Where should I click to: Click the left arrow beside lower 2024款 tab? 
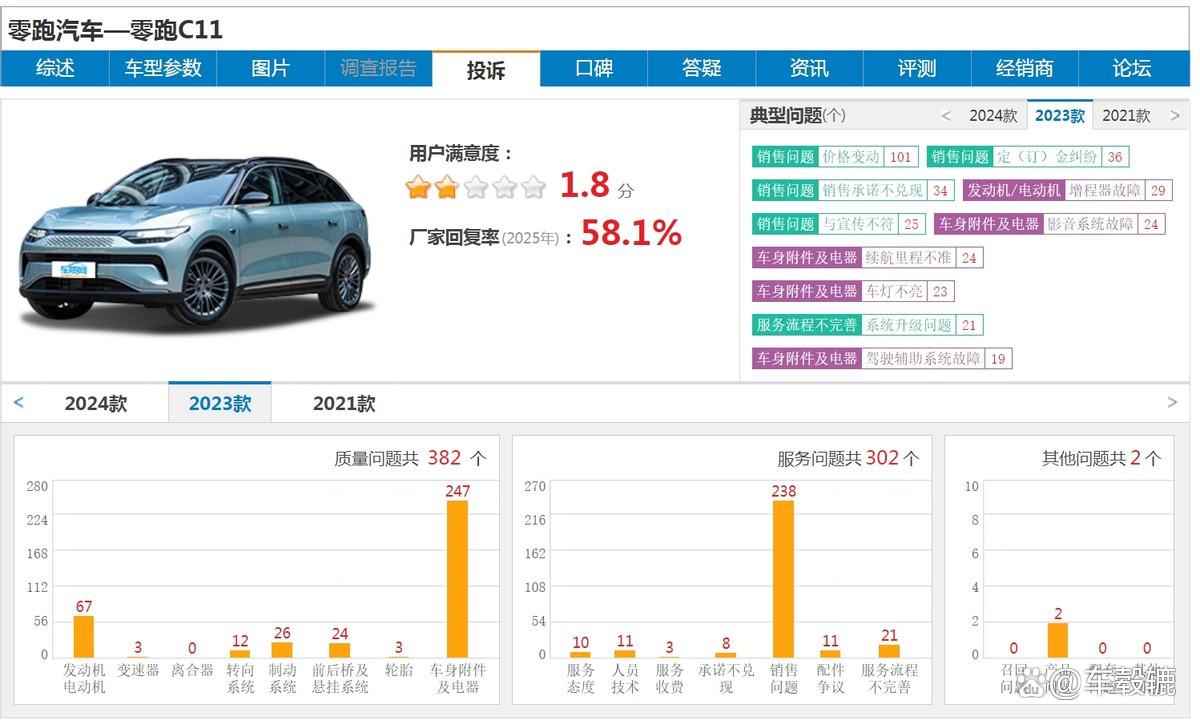pos(18,403)
